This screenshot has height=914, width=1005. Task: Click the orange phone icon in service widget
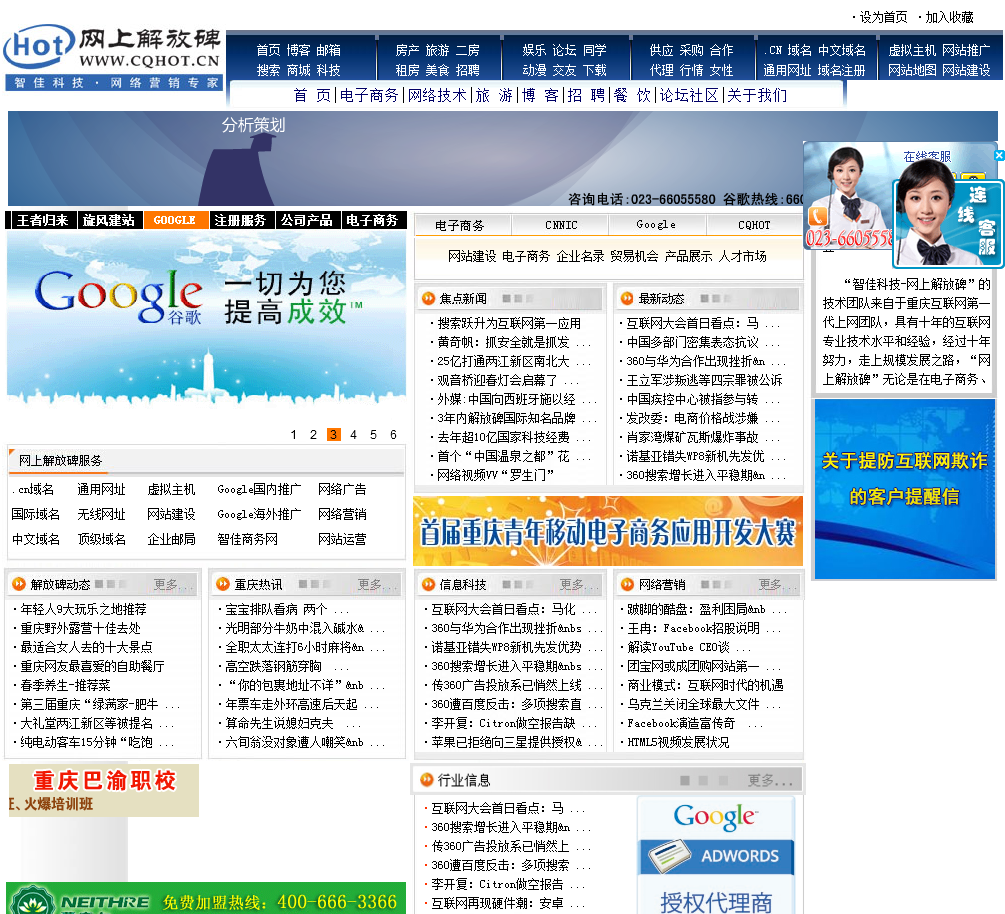click(x=817, y=216)
